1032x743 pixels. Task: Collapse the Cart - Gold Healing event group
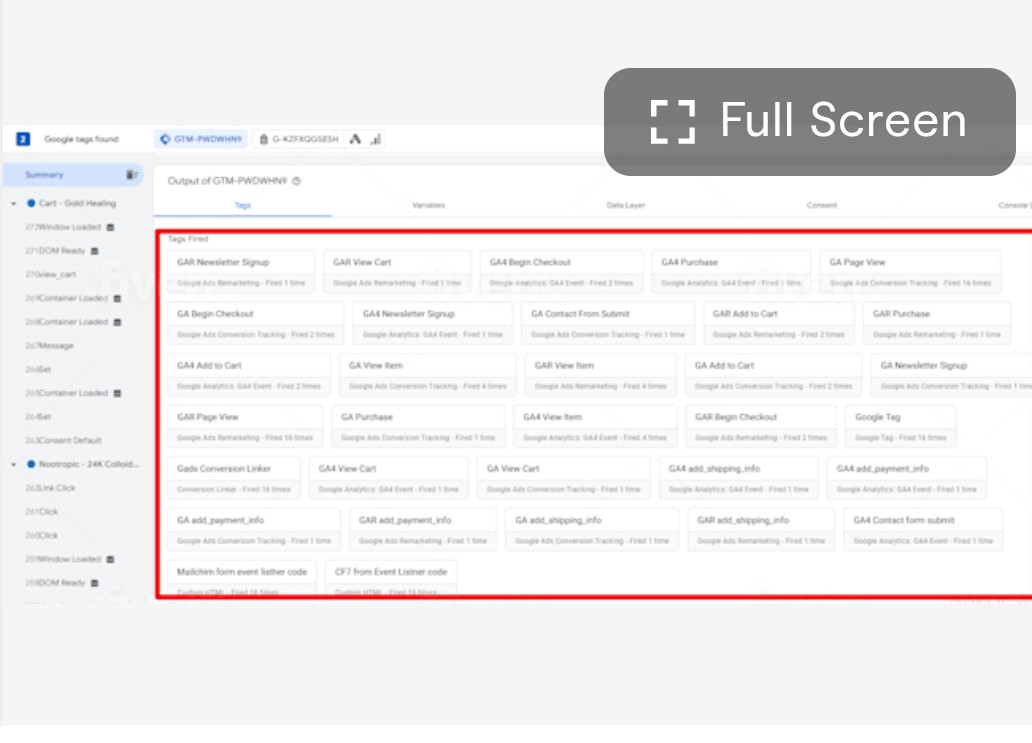14,203
